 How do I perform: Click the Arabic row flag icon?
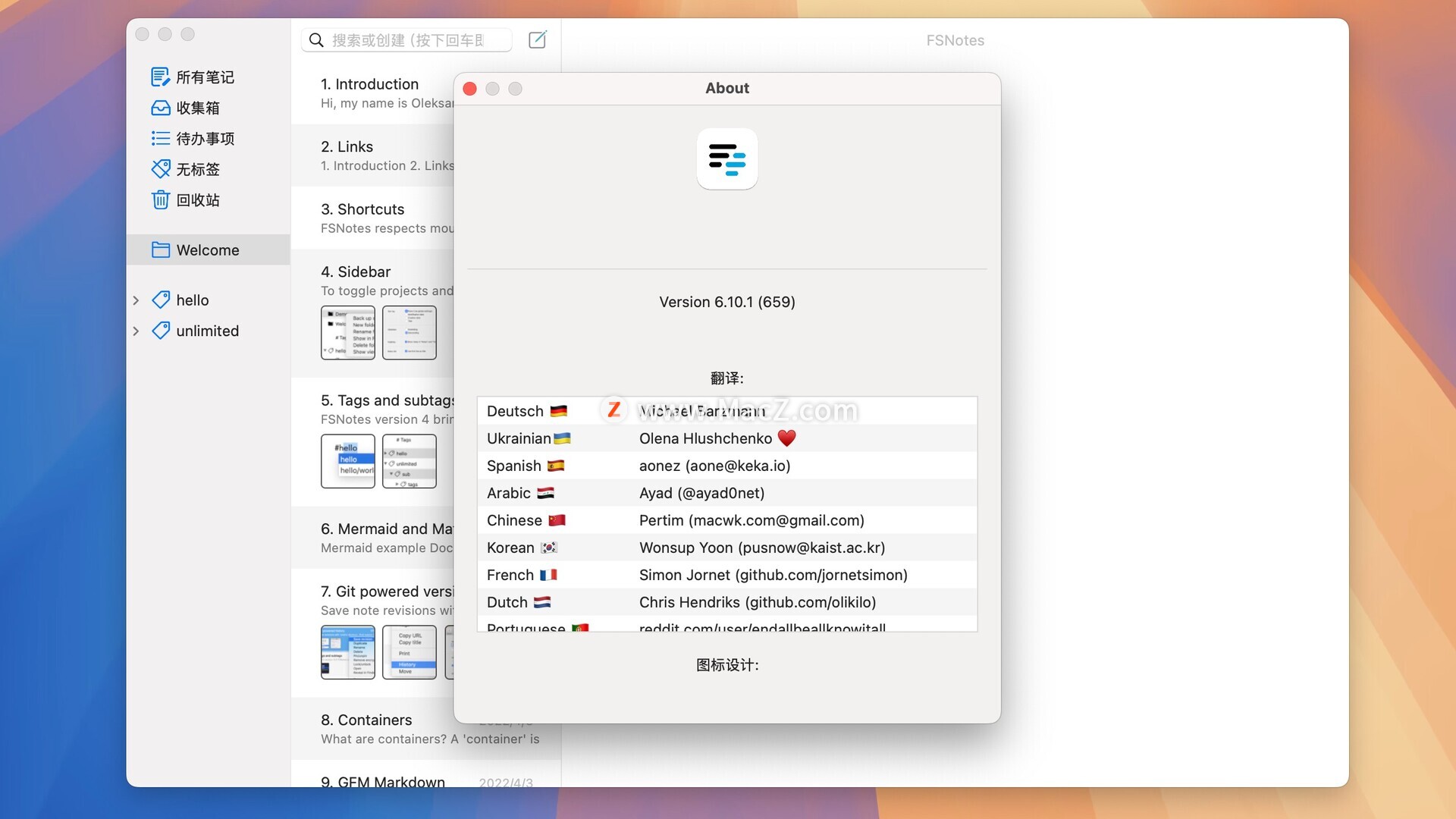pos(545,493)
